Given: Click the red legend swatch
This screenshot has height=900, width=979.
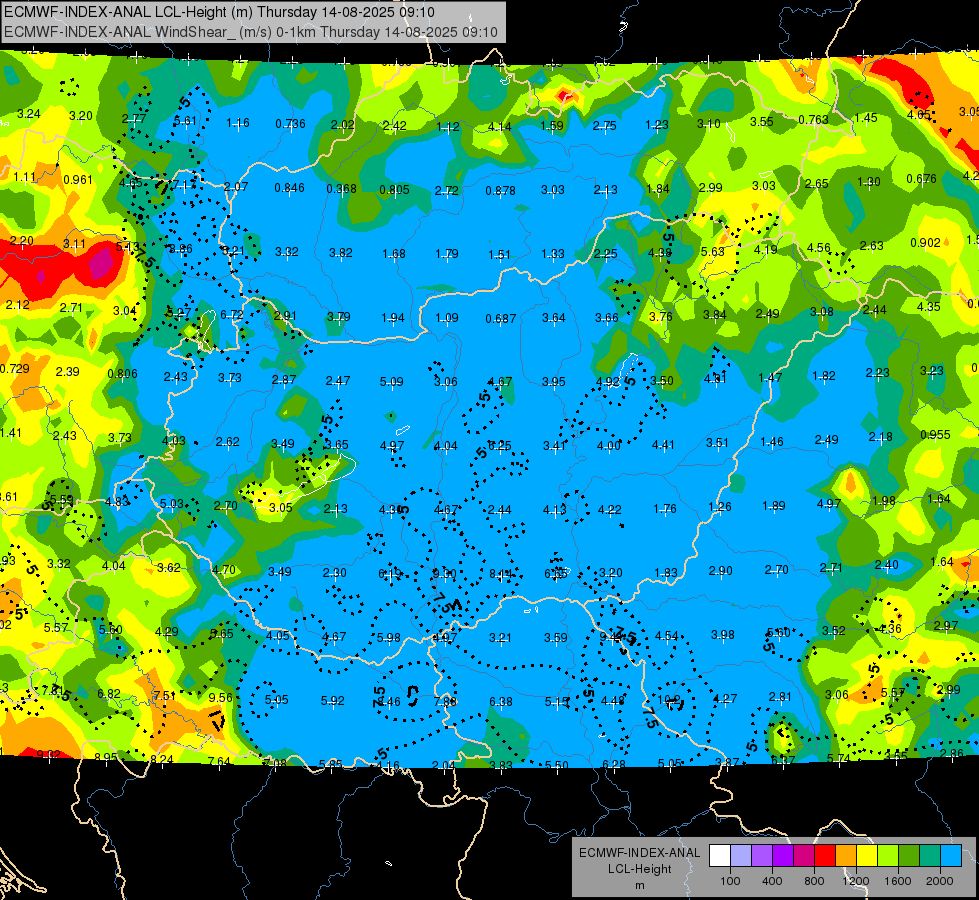Looking at the screenshot, I should tap(825, 856).
